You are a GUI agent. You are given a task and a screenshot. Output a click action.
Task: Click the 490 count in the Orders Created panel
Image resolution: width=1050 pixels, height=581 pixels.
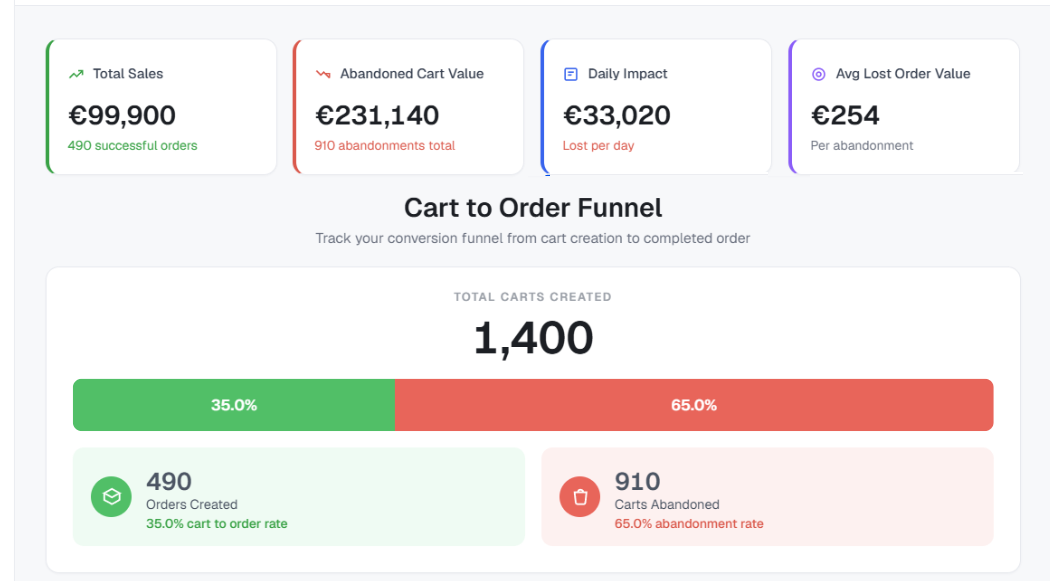[x=169, y=481]
